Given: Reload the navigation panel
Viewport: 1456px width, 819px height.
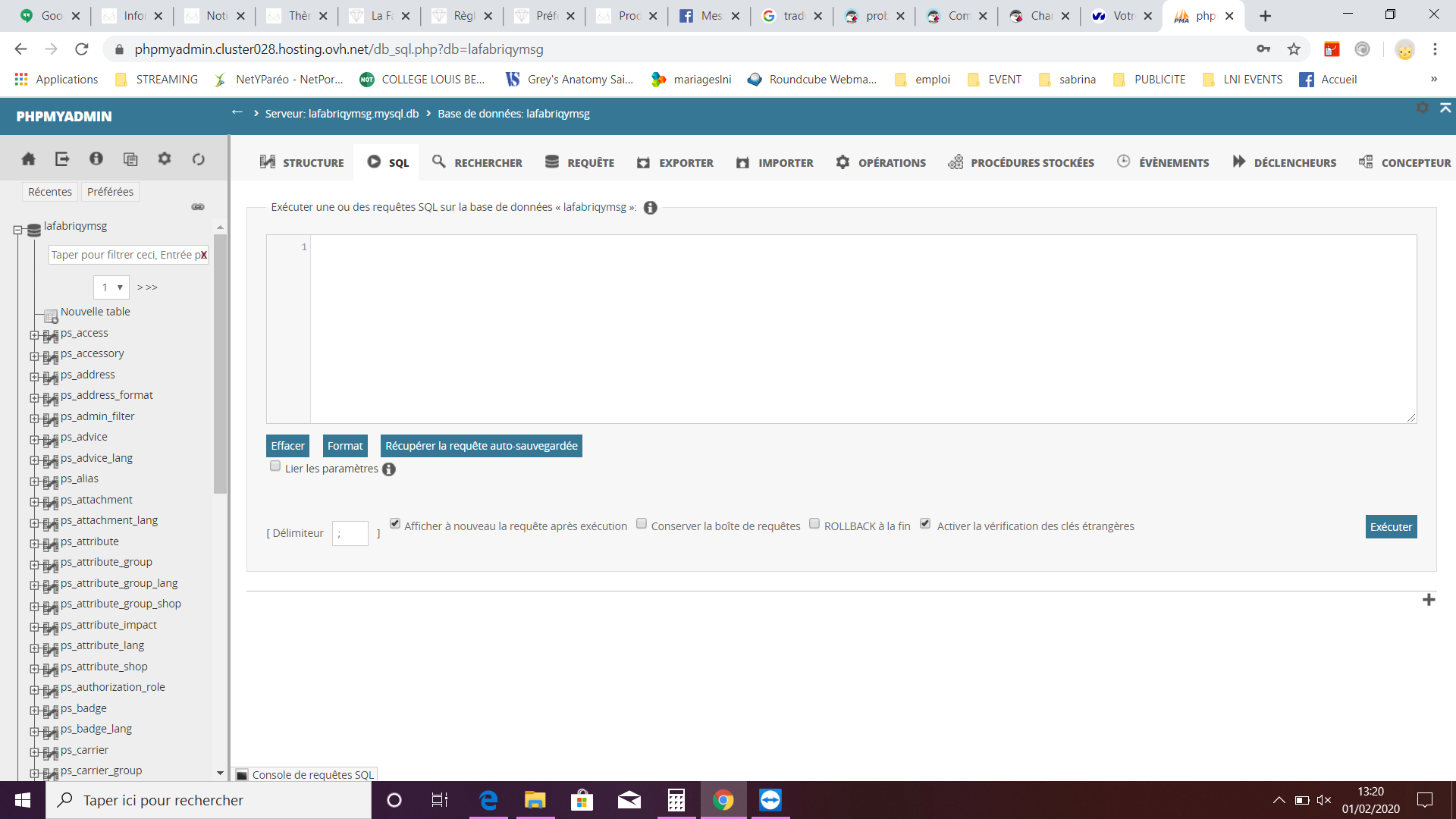Looking at the screenshot, I should 199,158.
